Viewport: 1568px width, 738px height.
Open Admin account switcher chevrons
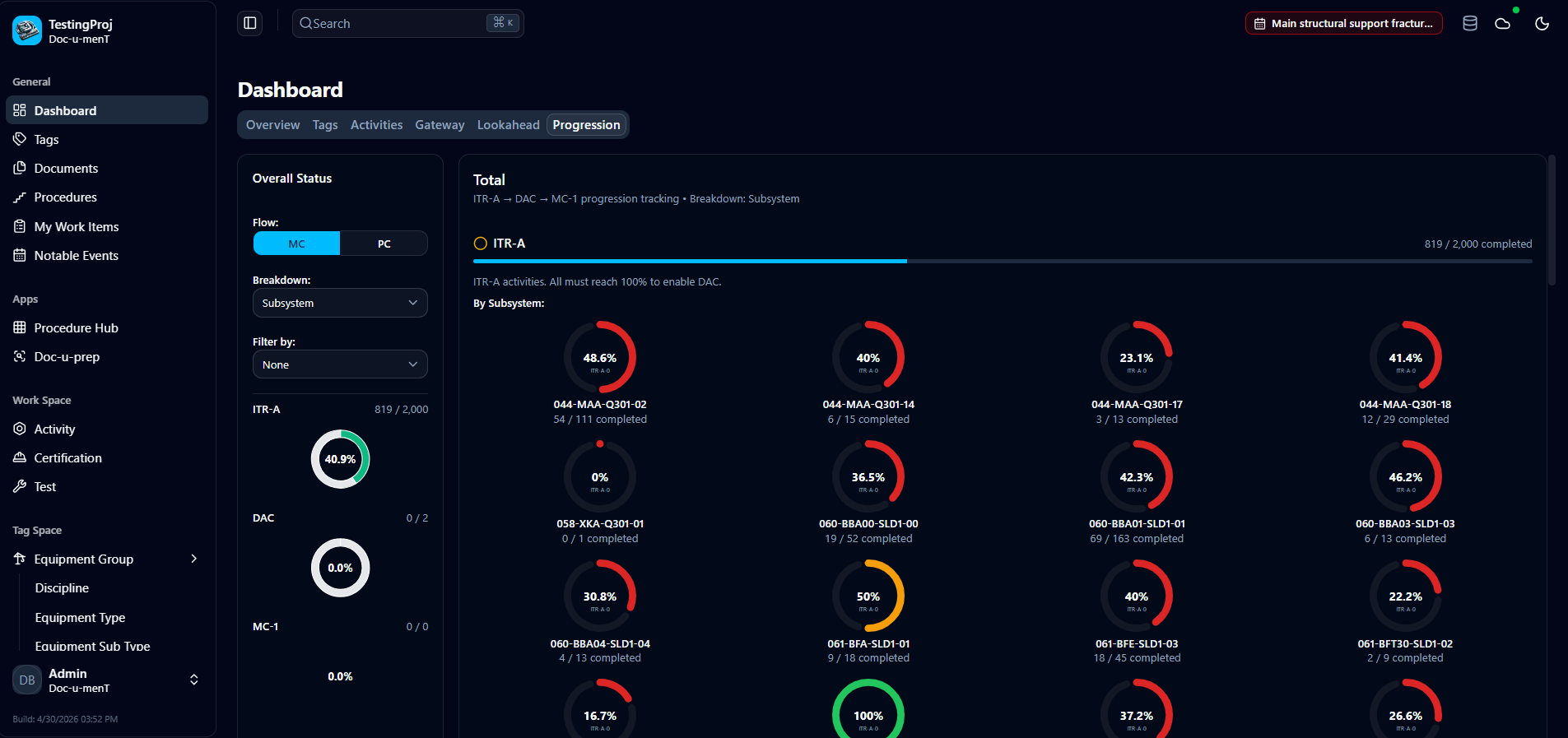pos(194,680)
